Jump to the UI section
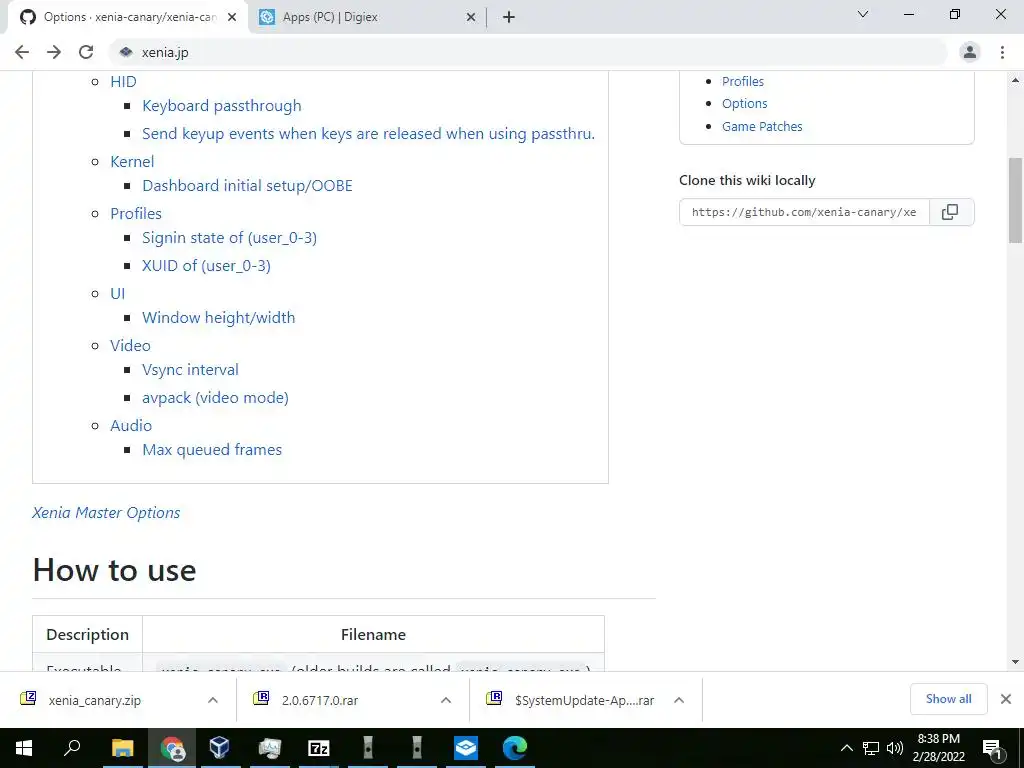Viewport: 1024px width, 768px height. click(118, 294)
